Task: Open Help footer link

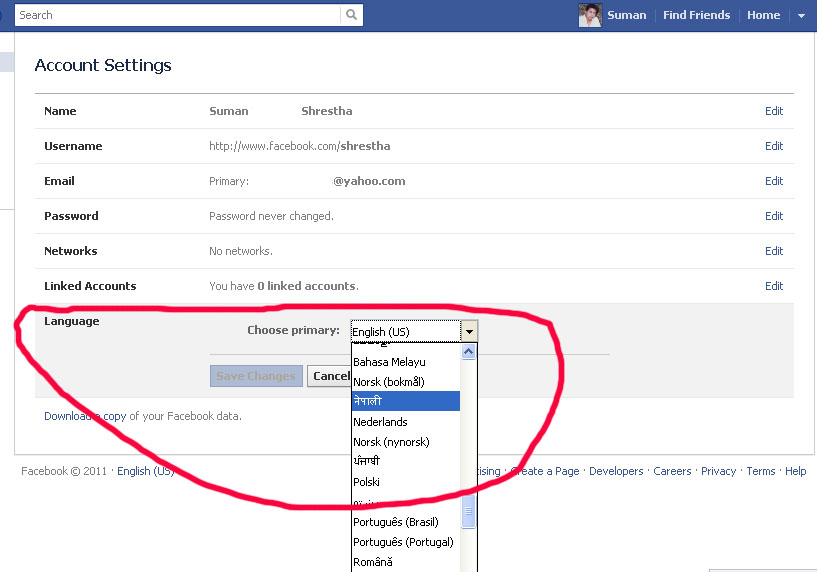Action: (795, 471)
